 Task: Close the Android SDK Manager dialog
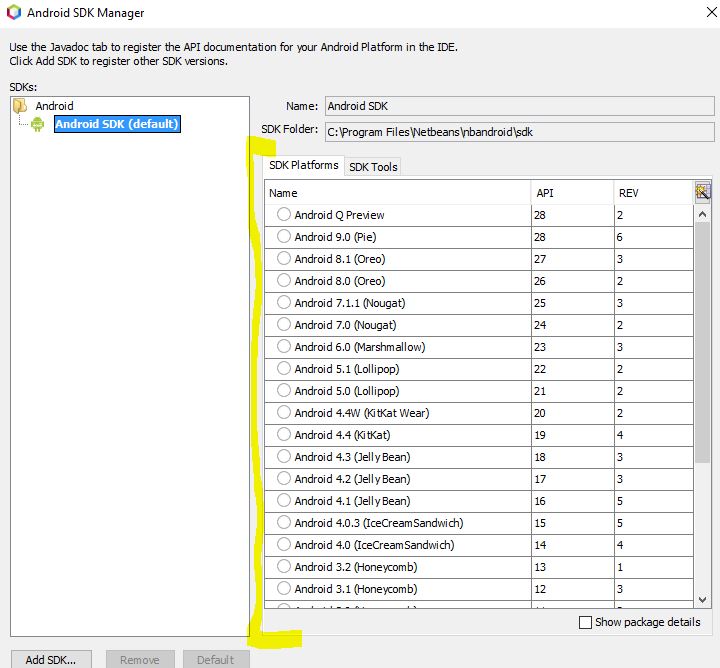click(711, 12)
